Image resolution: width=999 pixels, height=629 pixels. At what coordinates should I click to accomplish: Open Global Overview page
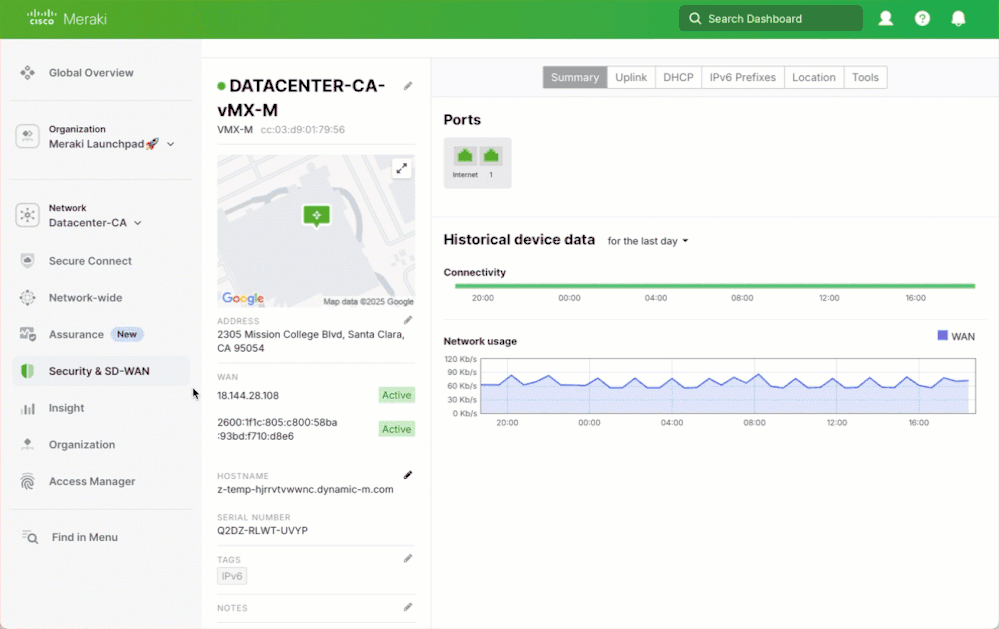click(x=91, y=73)
